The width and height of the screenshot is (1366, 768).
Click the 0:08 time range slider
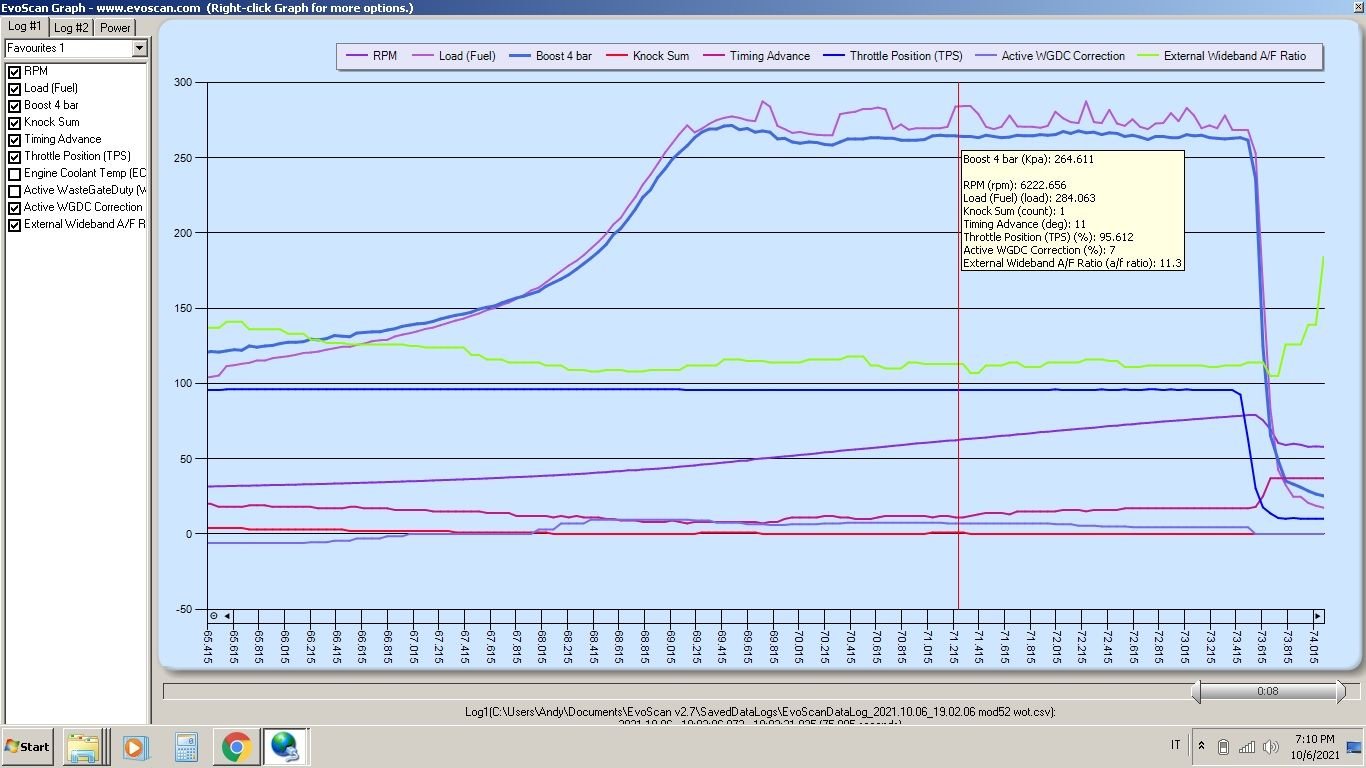point(1267,691)
